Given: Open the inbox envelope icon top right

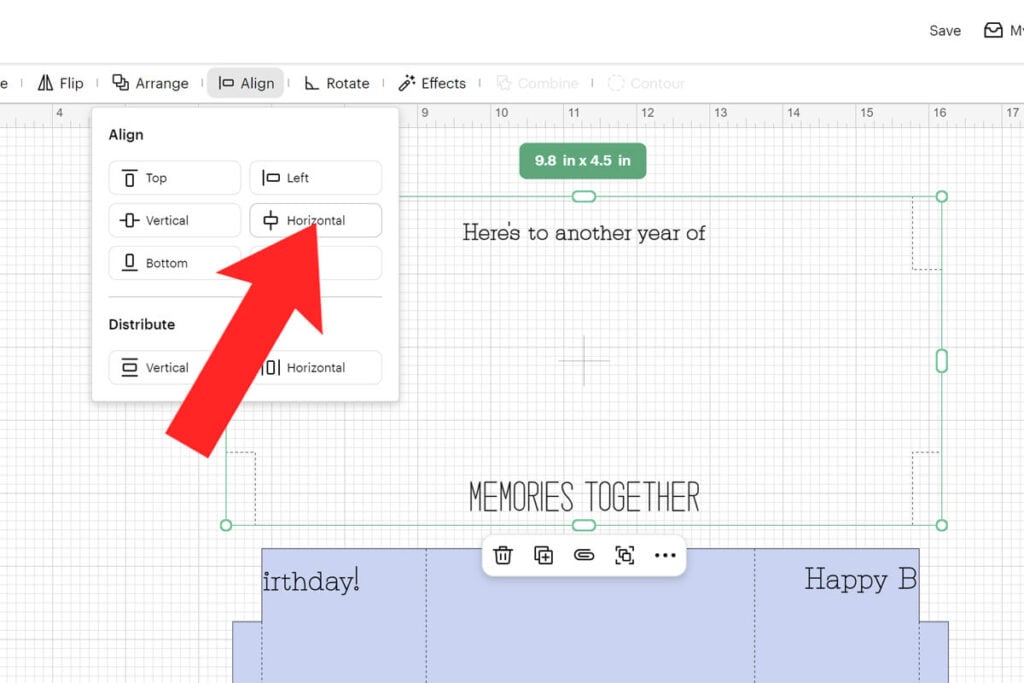Looking at the screenshot, I should click(993, 30).
